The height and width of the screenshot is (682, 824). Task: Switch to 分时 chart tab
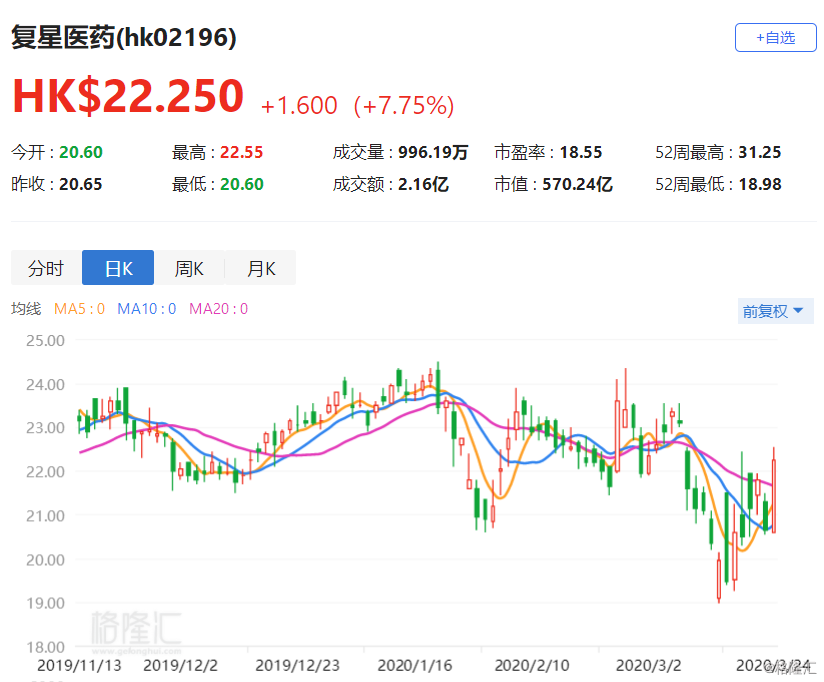46,268
